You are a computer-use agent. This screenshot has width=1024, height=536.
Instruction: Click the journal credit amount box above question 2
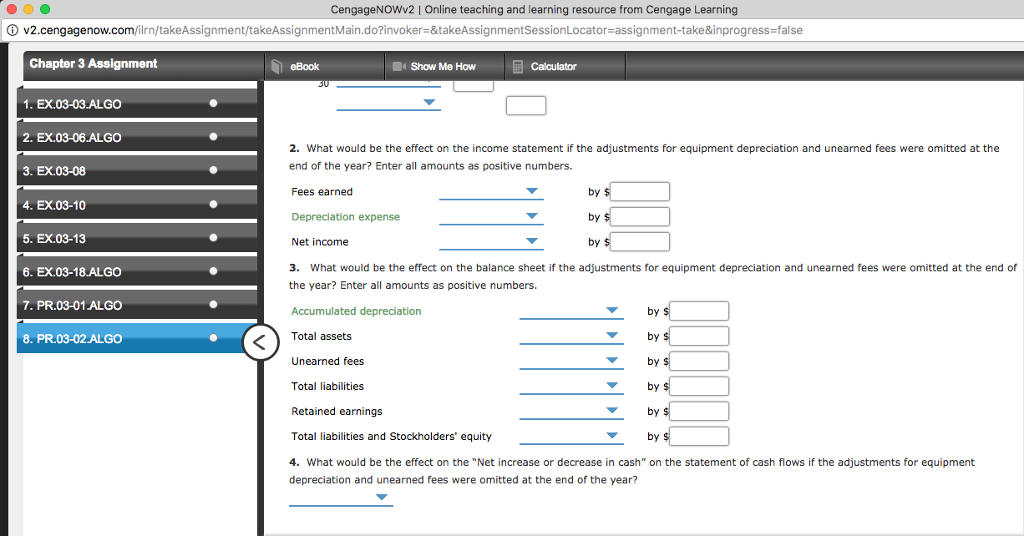[x=526, y=106]
